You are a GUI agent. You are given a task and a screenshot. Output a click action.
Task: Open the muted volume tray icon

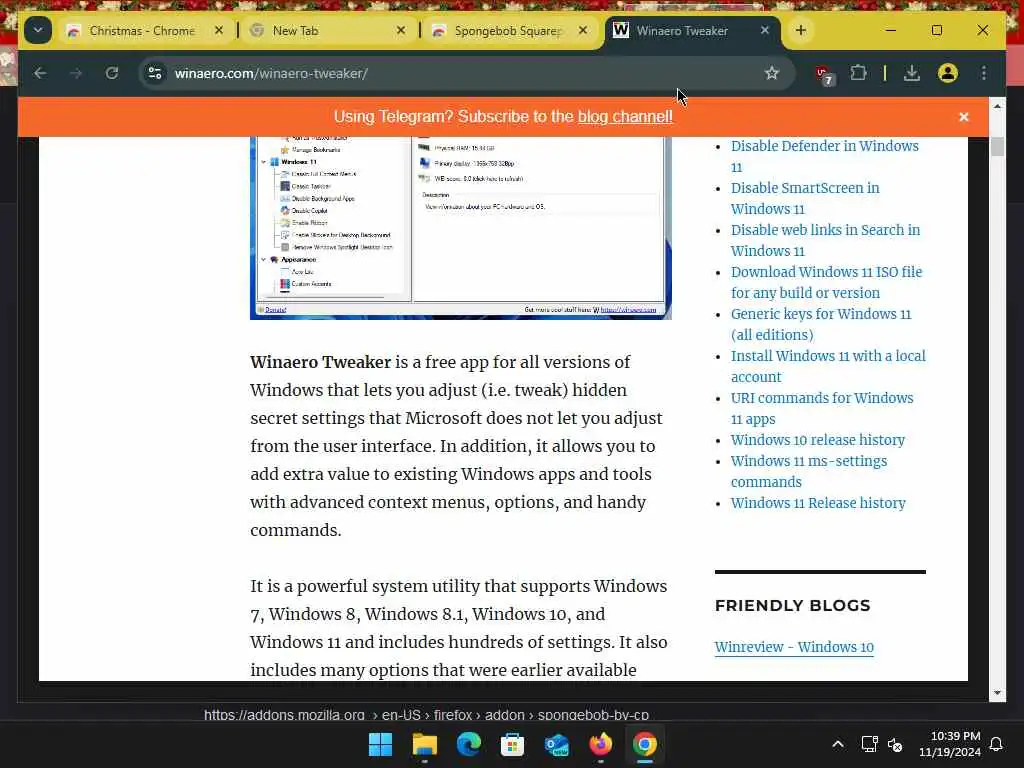point(895,744)
